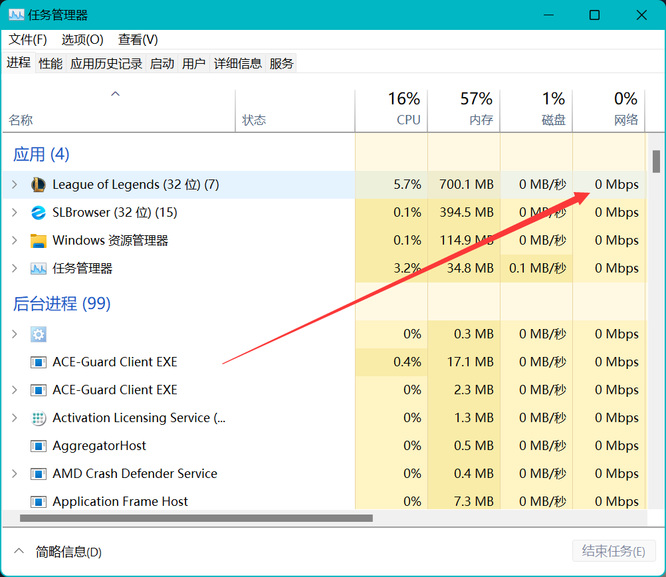
Task: Click the 任务管理器 process icon
Action: click(38, 269)
